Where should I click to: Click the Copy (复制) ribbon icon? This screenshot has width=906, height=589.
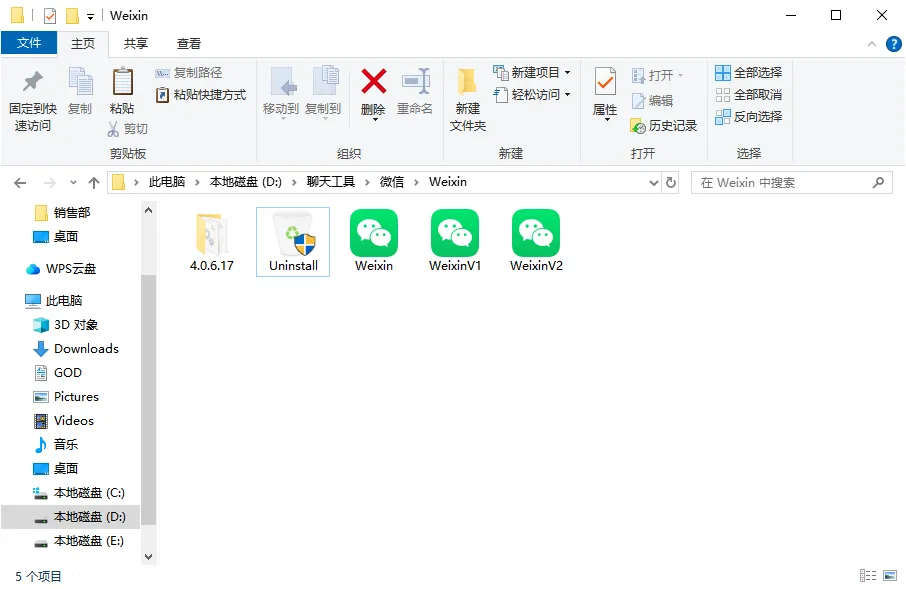tap(80, 82)
